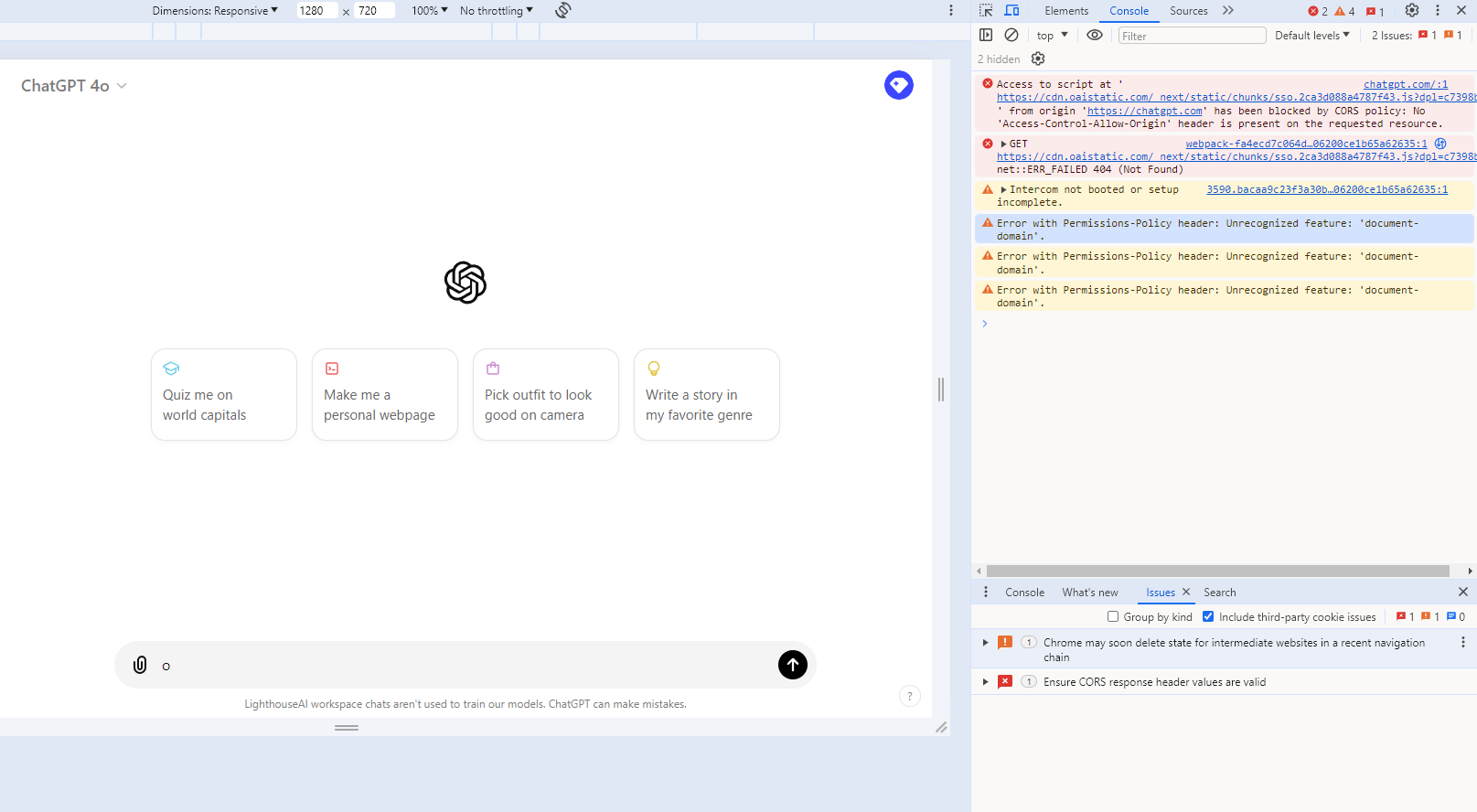Click the console scrollbar left arrow
The image size is (1477, 812).
[x=979, y=571]
